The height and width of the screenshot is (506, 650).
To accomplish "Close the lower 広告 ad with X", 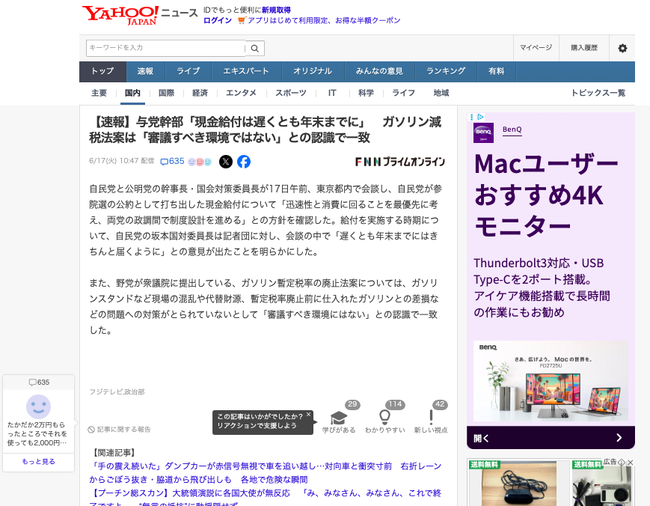I will [x=630, y=462].
